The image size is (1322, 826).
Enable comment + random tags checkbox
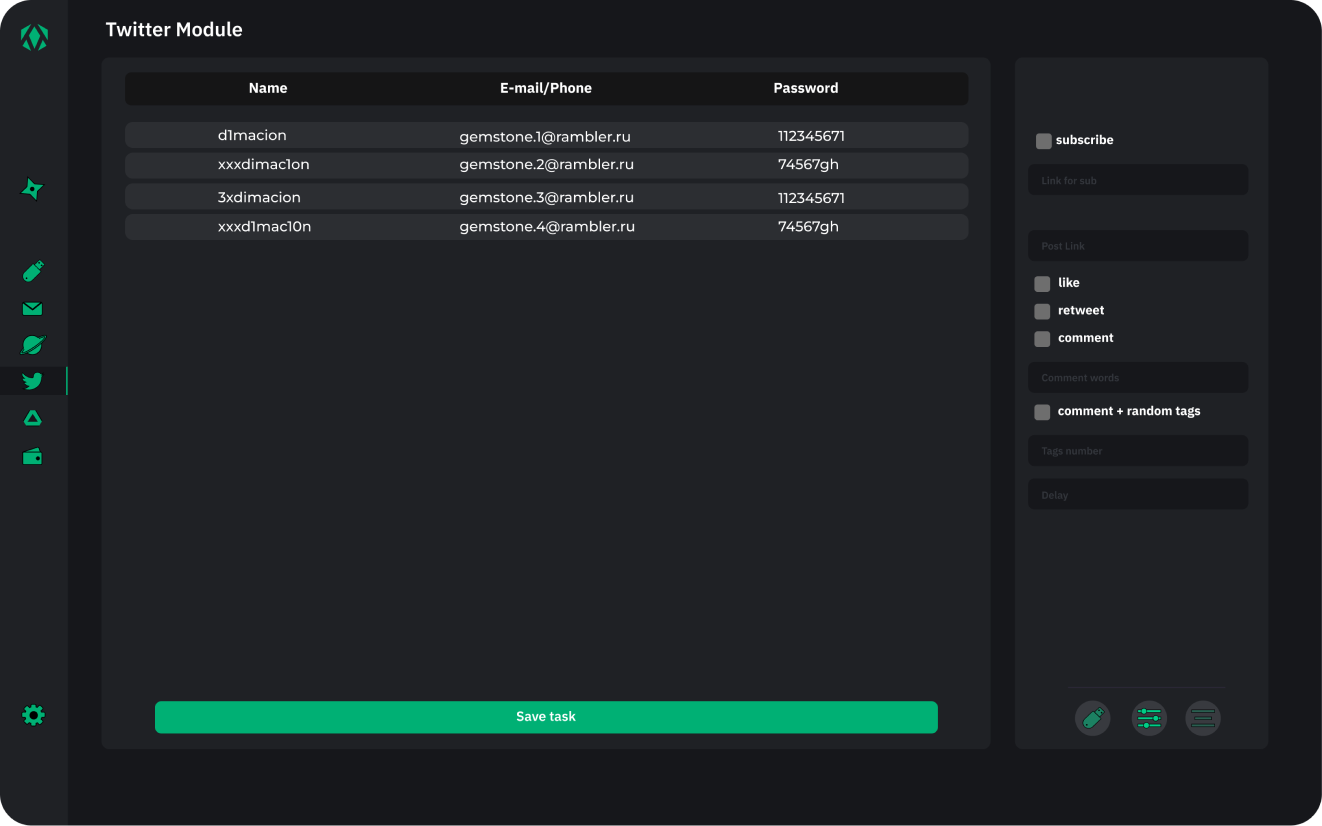[1042, 412]
